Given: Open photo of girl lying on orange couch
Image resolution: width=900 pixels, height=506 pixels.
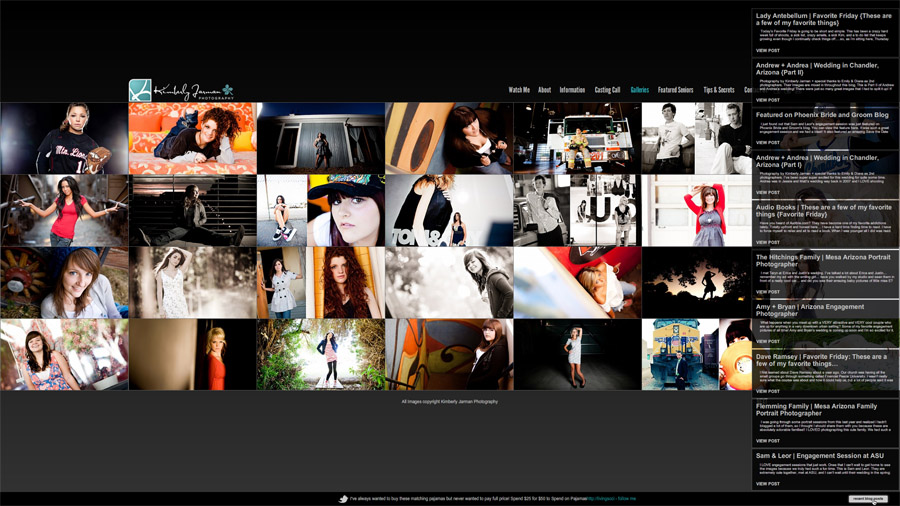Looking at the screenshot, I should 193,138.
